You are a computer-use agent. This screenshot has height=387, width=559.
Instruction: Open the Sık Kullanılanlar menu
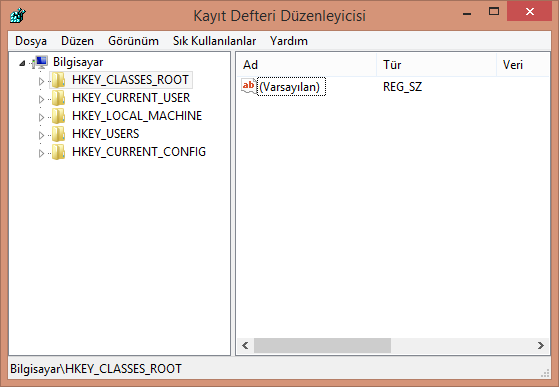pyautogui.click(x=214, y=41)
